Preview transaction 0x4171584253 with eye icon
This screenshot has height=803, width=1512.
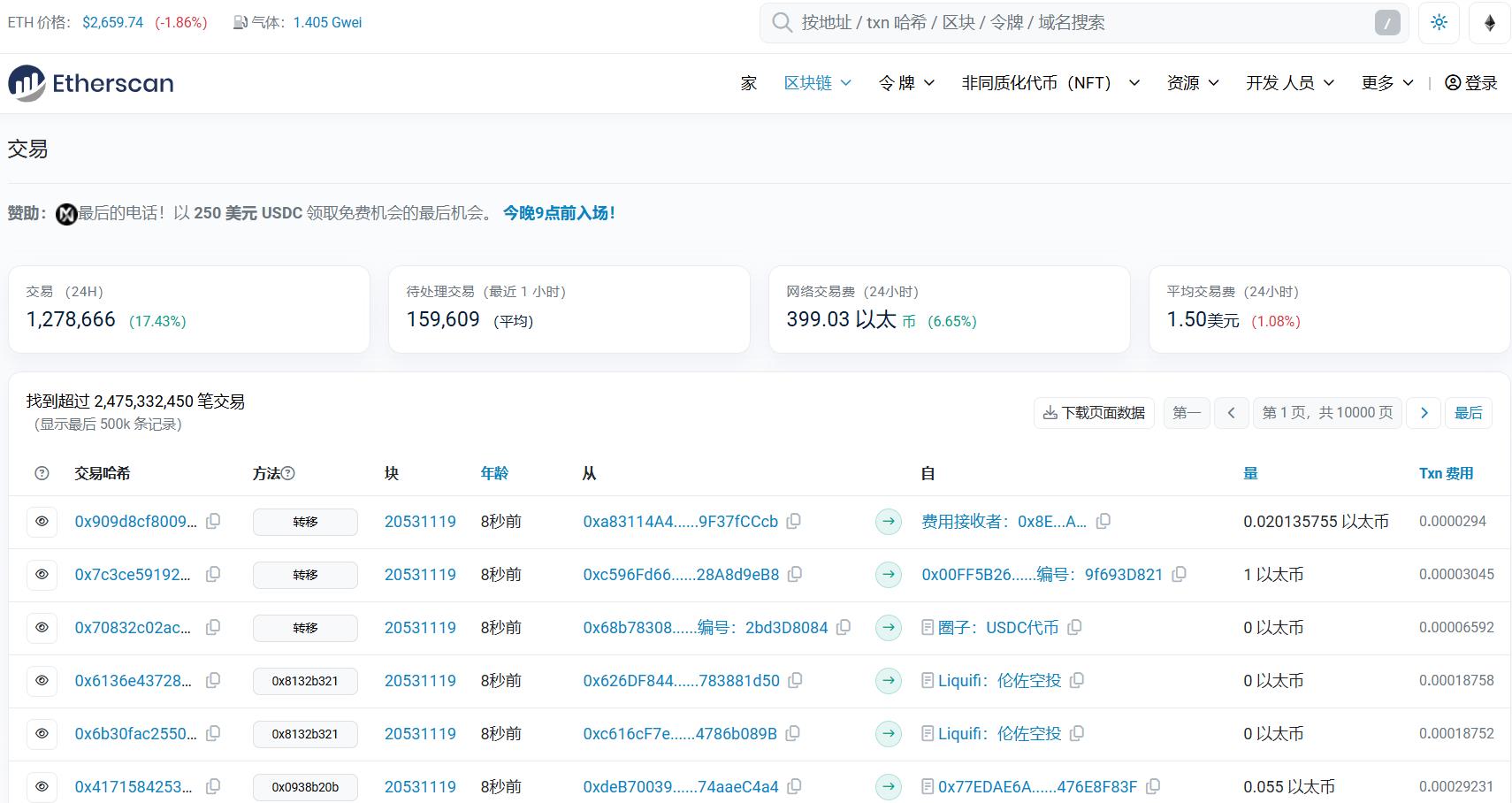pyautogui.click(x=42, y=787)
